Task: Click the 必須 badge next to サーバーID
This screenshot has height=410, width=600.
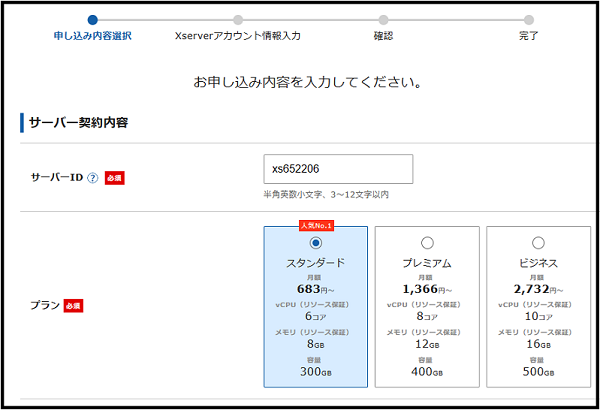Action: coord(115,178)
